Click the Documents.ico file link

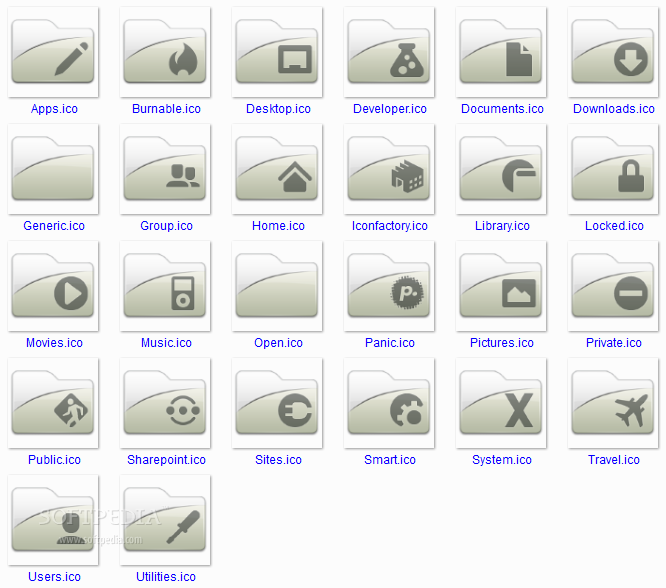coord(502,109)
